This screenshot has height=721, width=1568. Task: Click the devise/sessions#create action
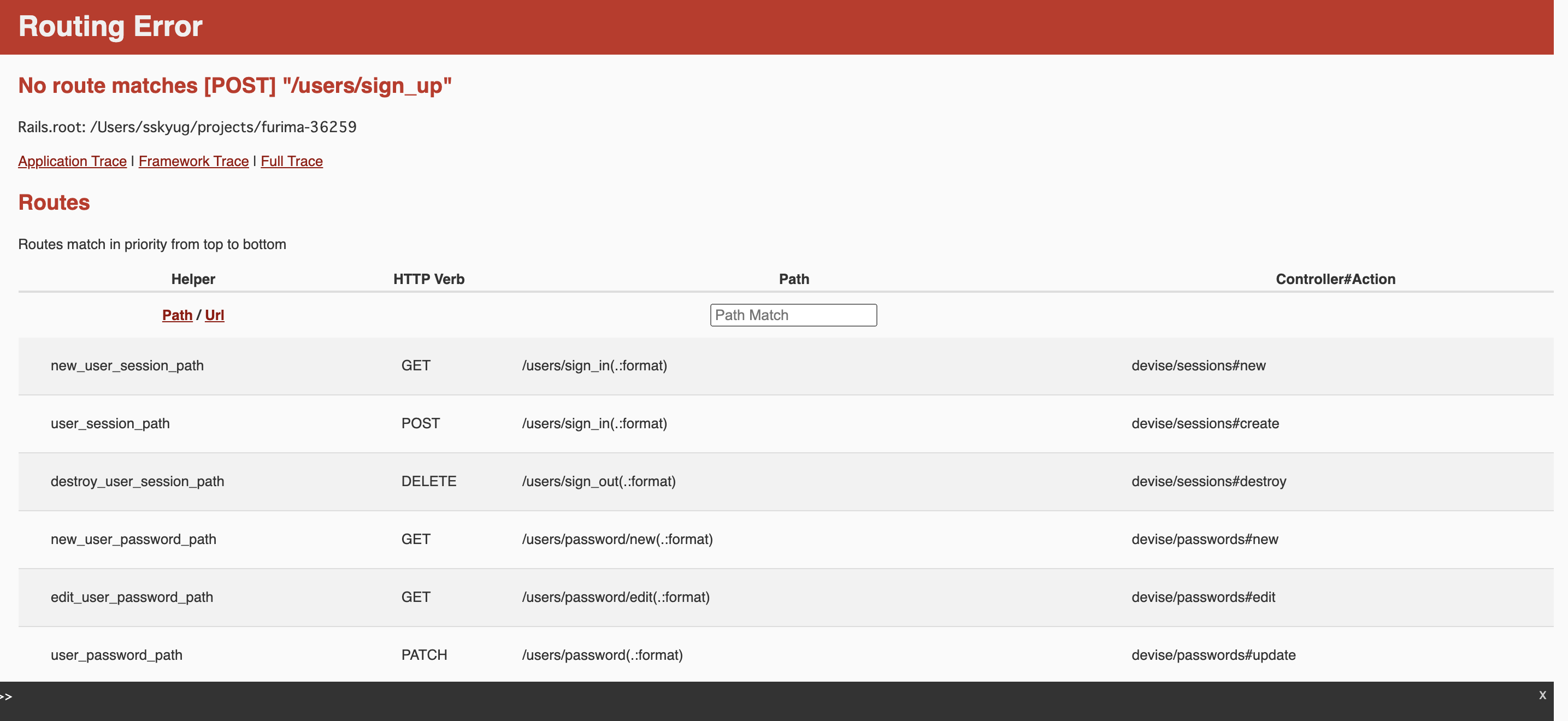(x=1205, y=423)
